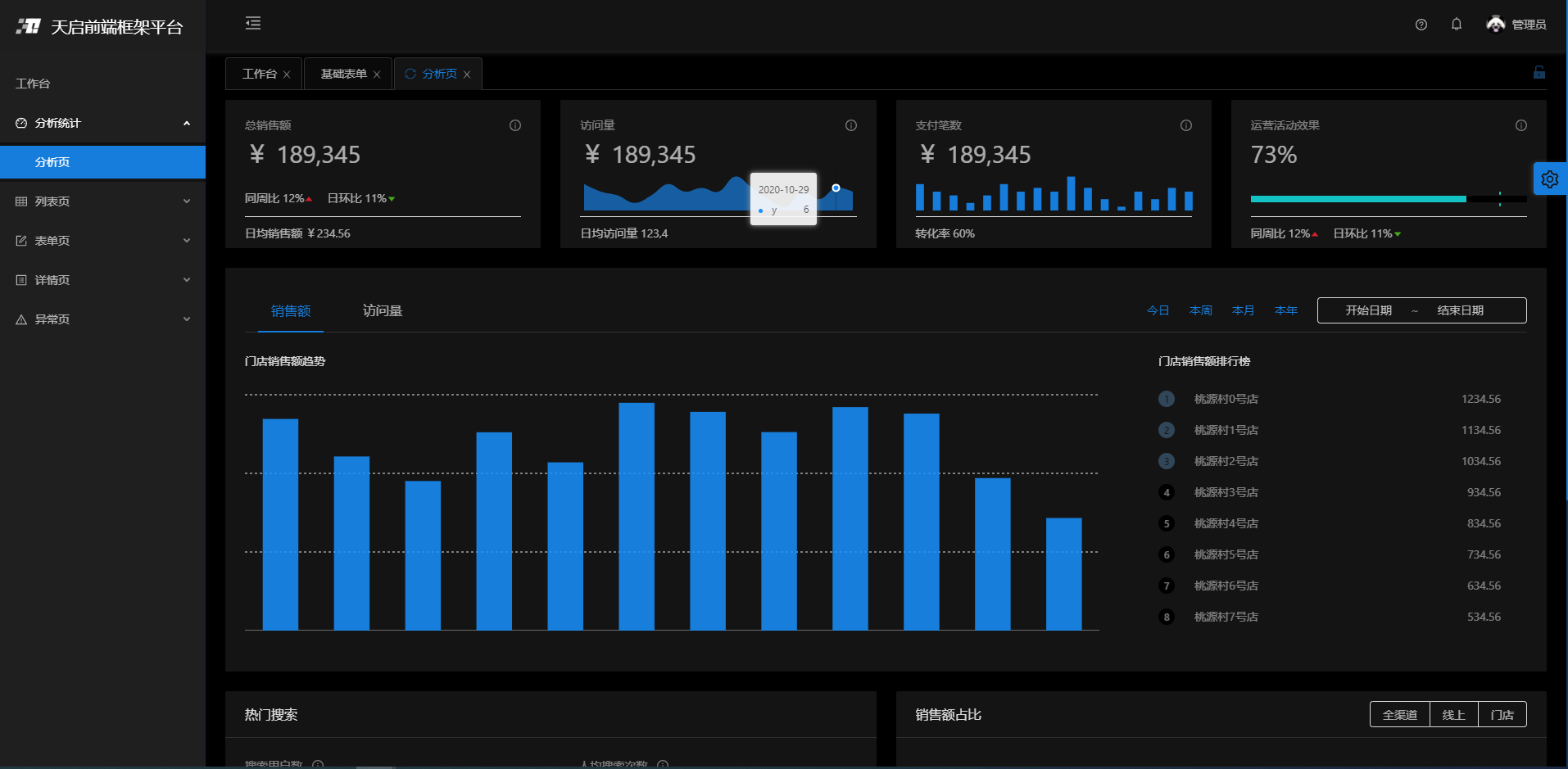
Task: Filter by 本周
Action: tap(1200, 310)
